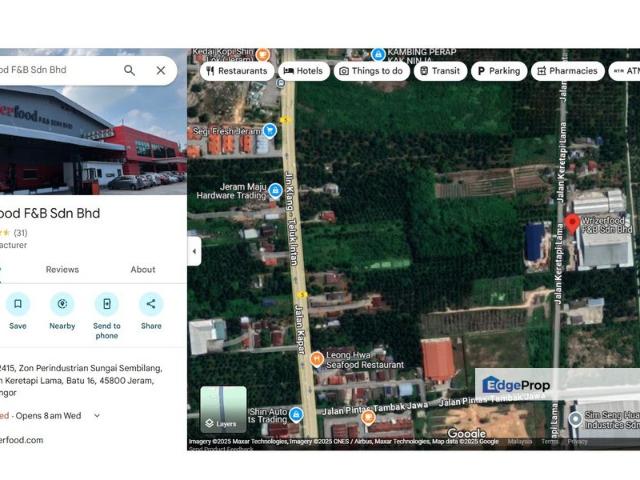
Task: Open the website link ending erfood.com
Action: (22, 440)
